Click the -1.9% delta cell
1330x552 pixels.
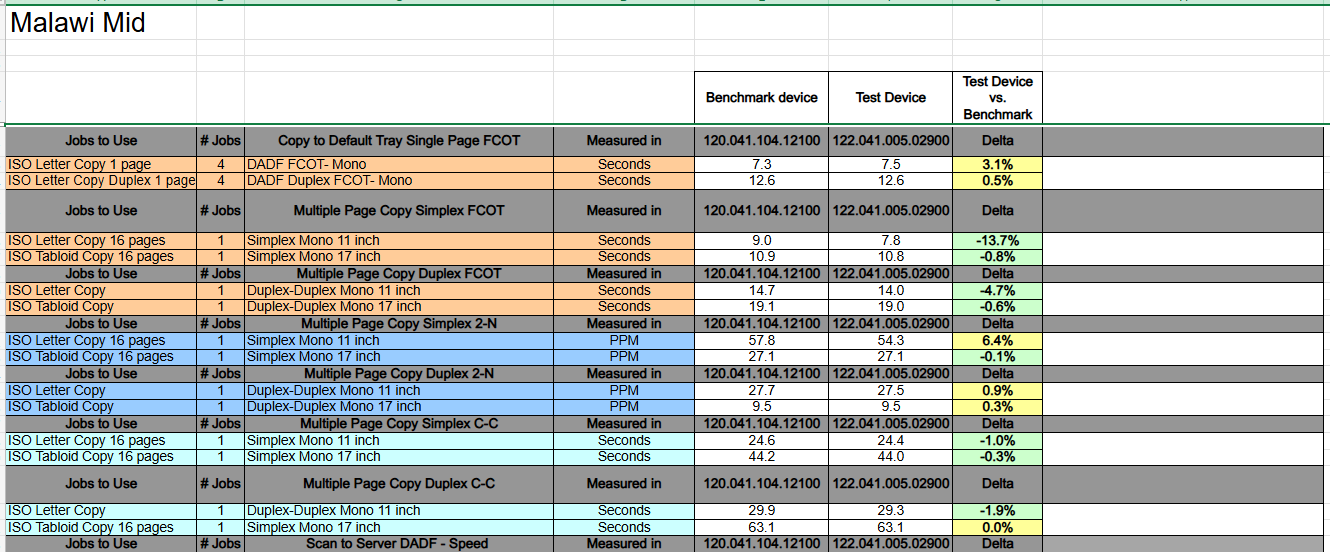[997, 511]
